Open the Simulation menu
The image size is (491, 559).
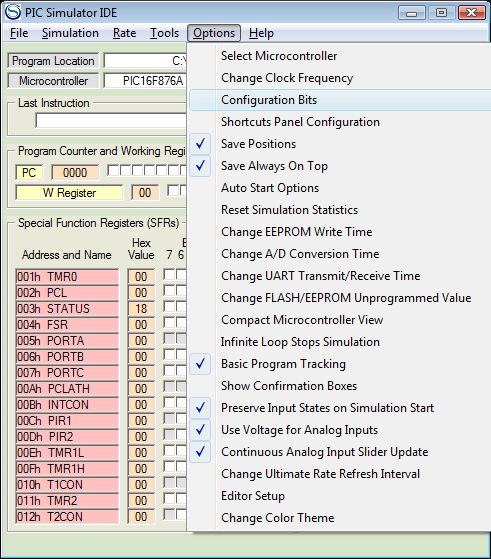tap(70, 33)
